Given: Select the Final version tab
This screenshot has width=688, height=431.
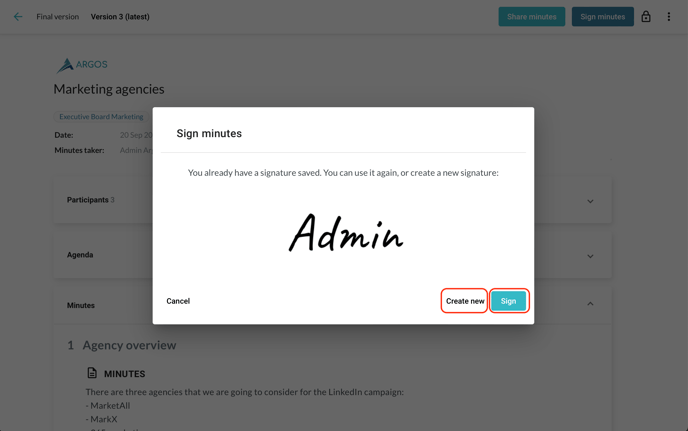Looking at the screenshot, I should tap(57, 17).
